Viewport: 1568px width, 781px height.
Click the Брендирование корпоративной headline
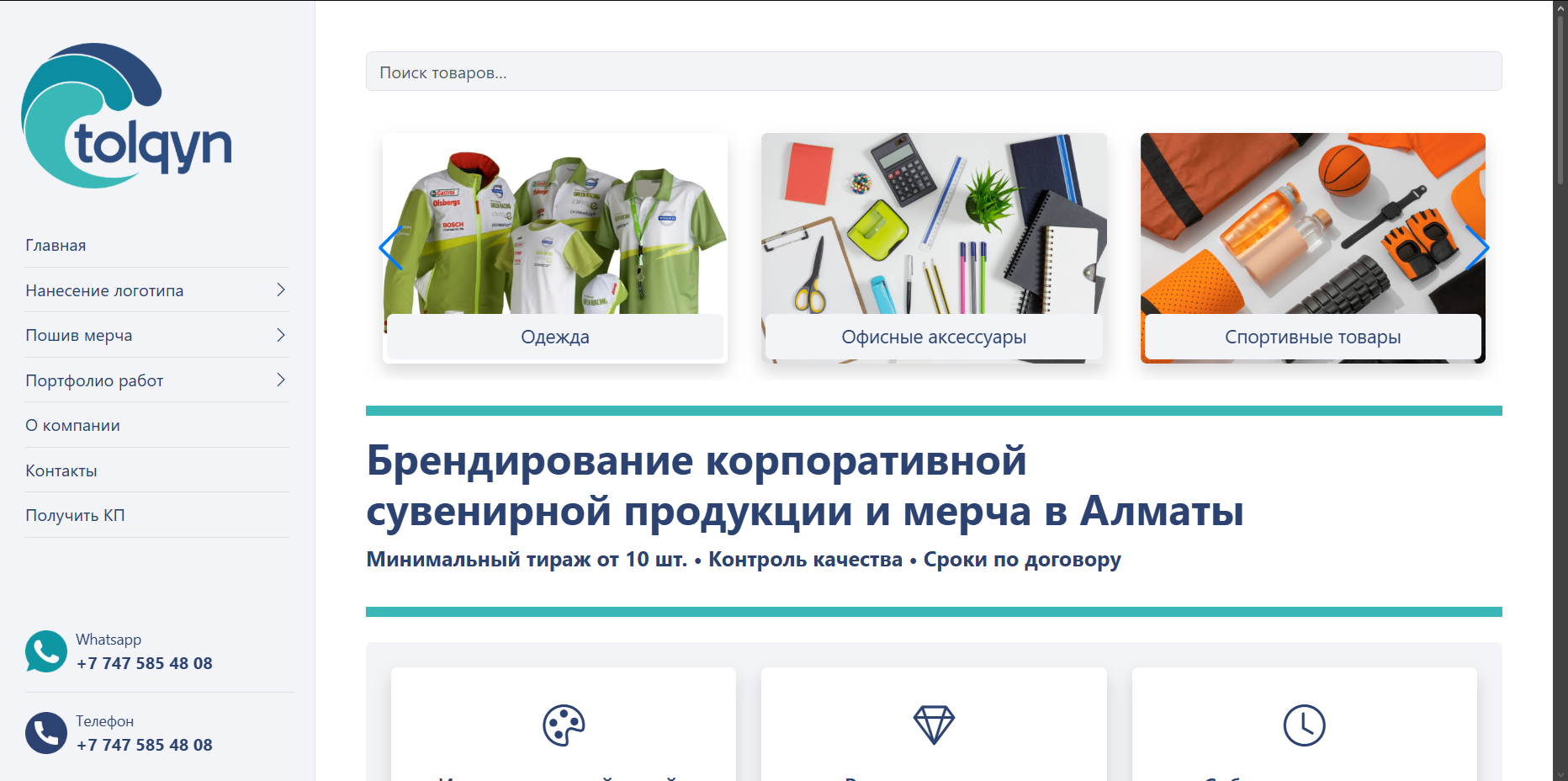point(805,485)
